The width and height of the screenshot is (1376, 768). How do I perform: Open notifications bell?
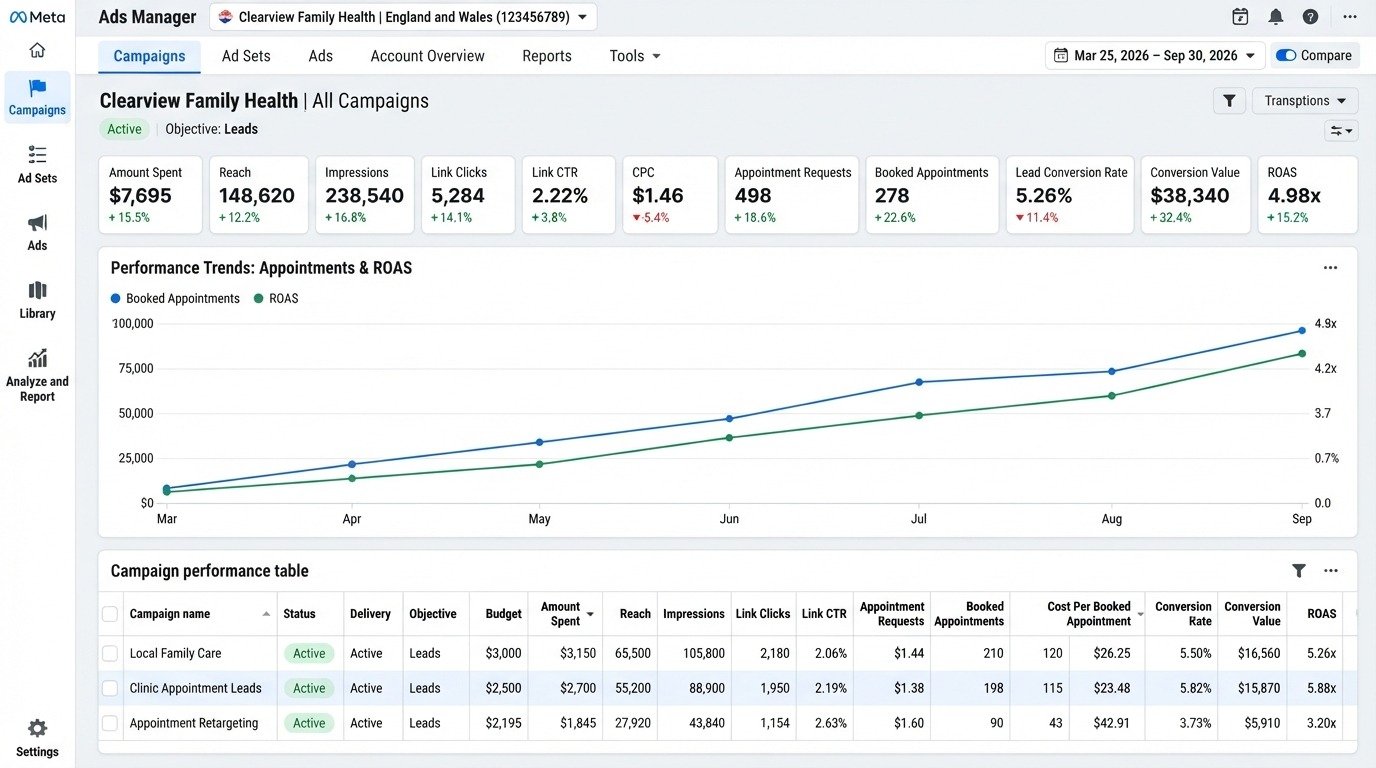(x=1275, y=17)
